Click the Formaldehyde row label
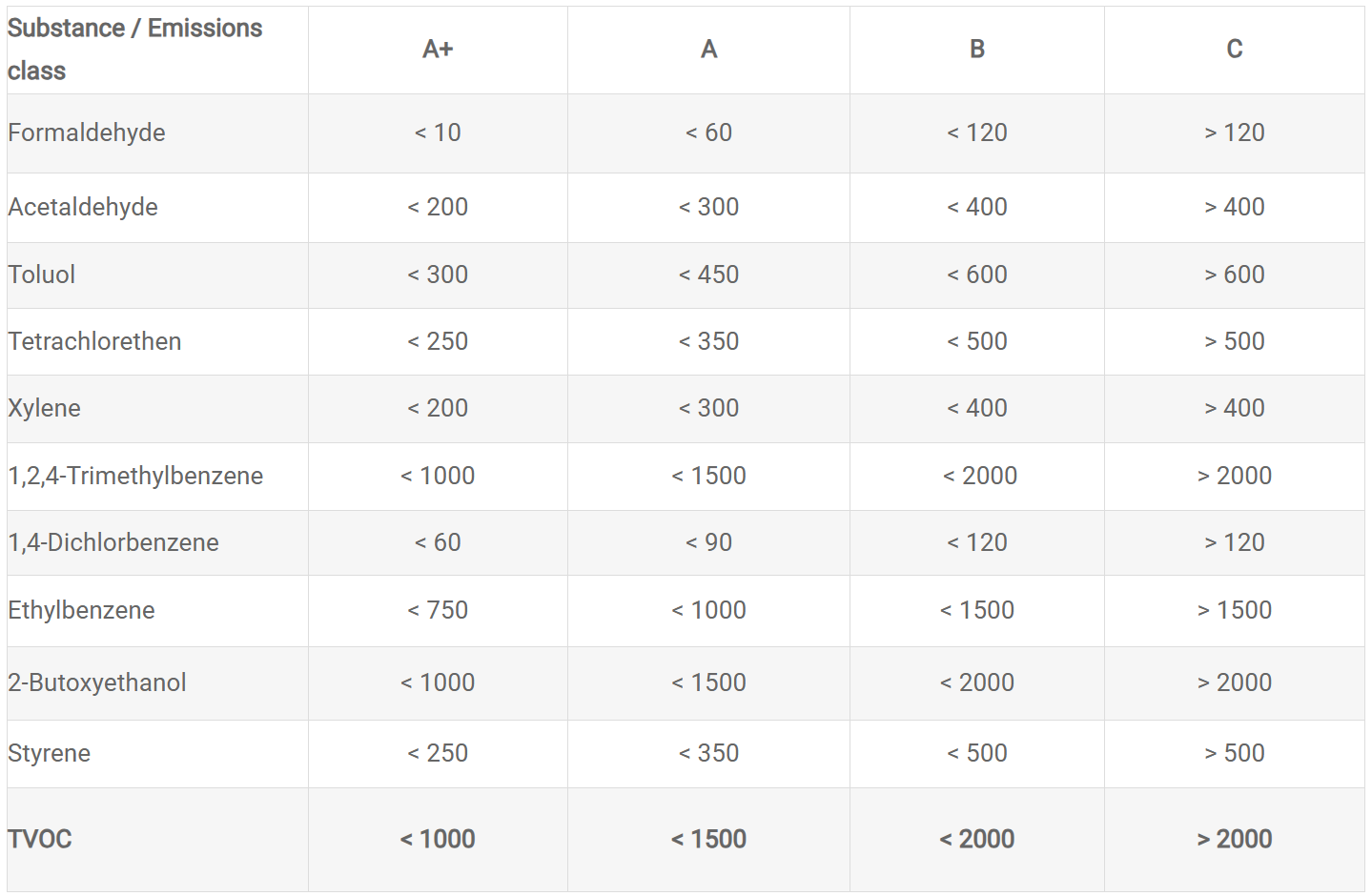Image resolution: width=1372 pixels, height=896 pixels. [x=87, y=132]
